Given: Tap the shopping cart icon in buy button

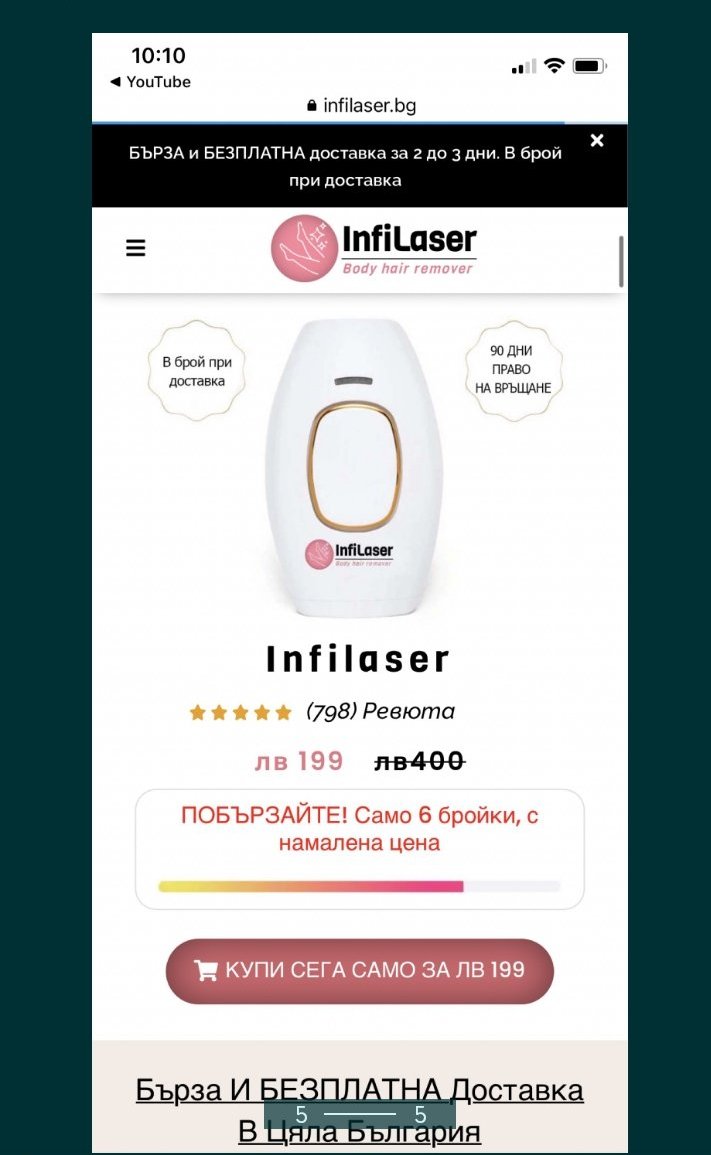Looking at the screenshot, I should click(x=205, y=969).
